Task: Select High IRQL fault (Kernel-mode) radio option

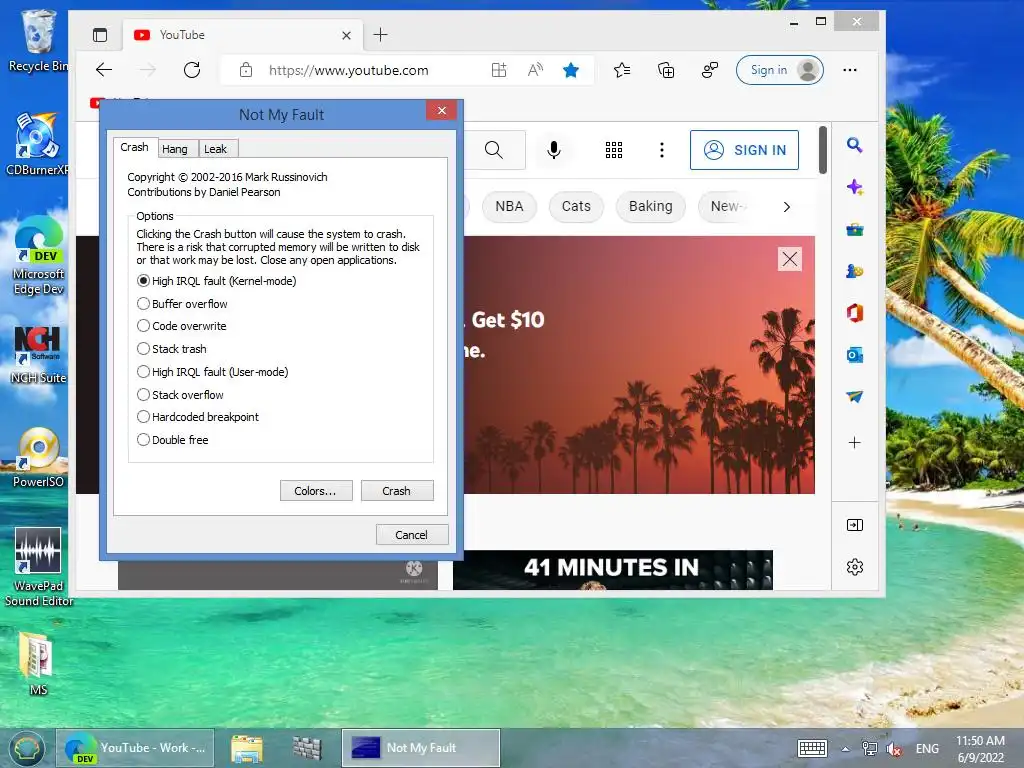Action: click(x=216, y=281)
